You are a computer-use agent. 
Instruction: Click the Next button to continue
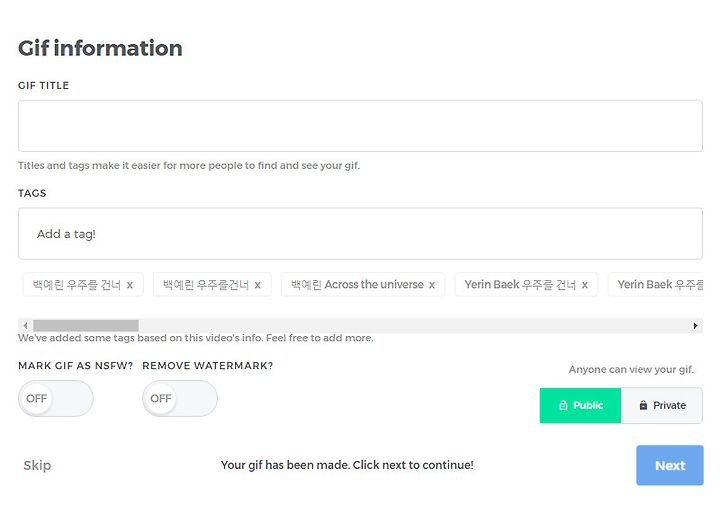pos(670,465)
